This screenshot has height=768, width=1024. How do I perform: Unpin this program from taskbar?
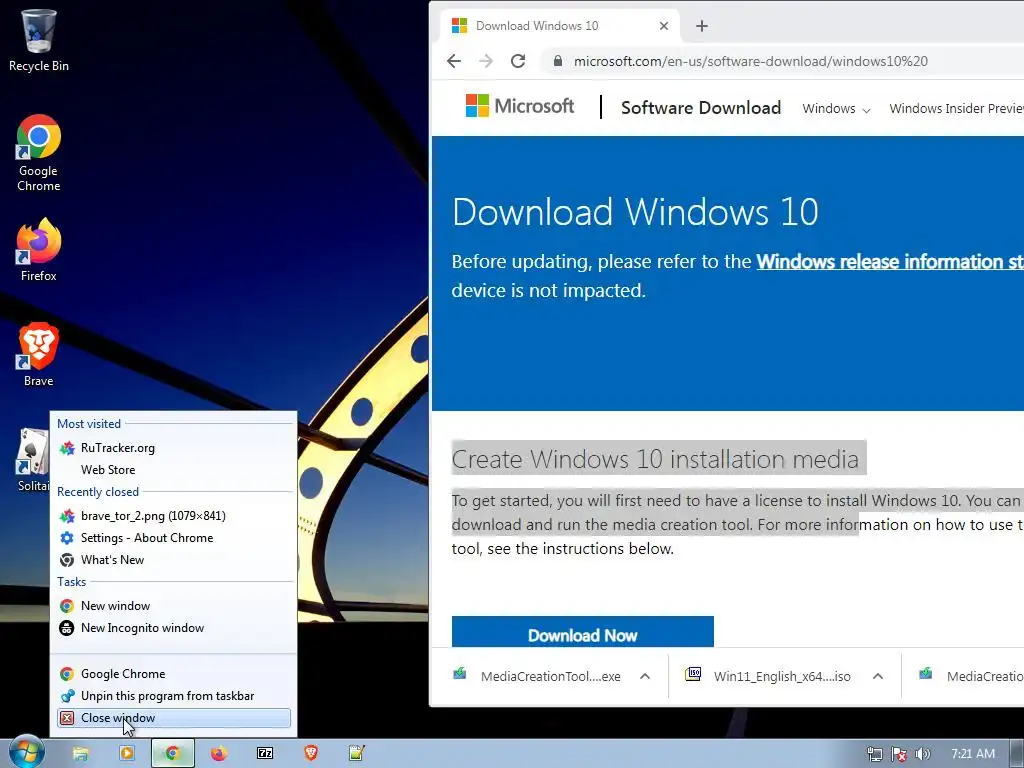pos(174,696)
